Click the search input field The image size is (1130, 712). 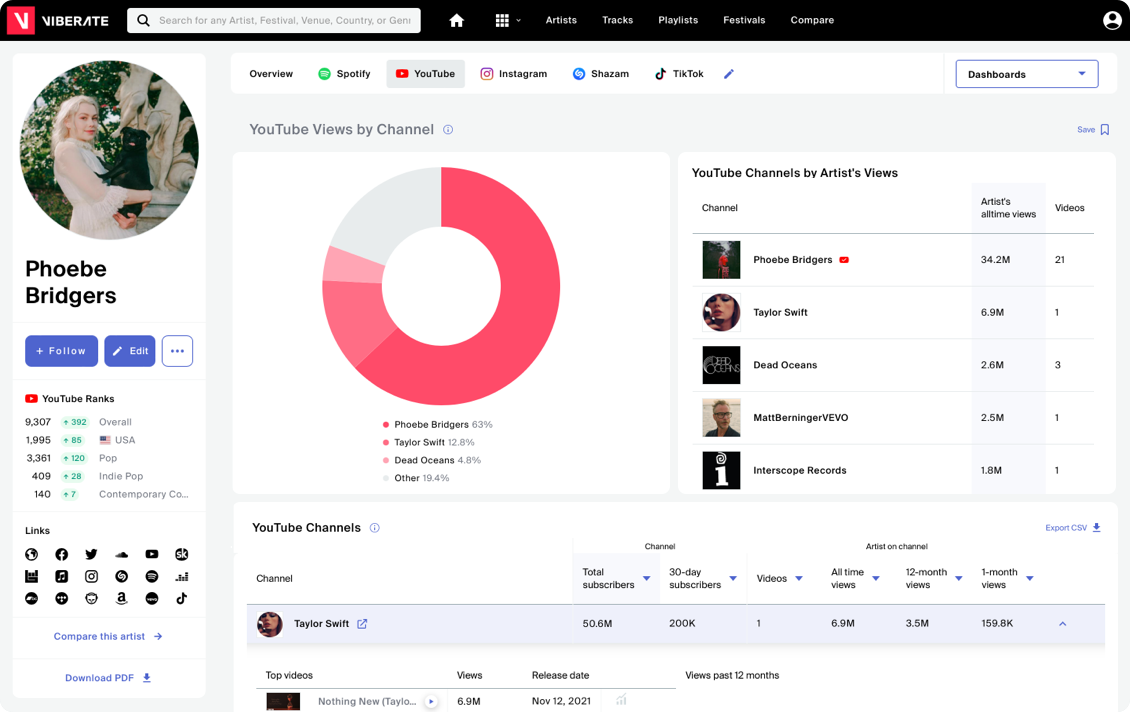(274, 20)
